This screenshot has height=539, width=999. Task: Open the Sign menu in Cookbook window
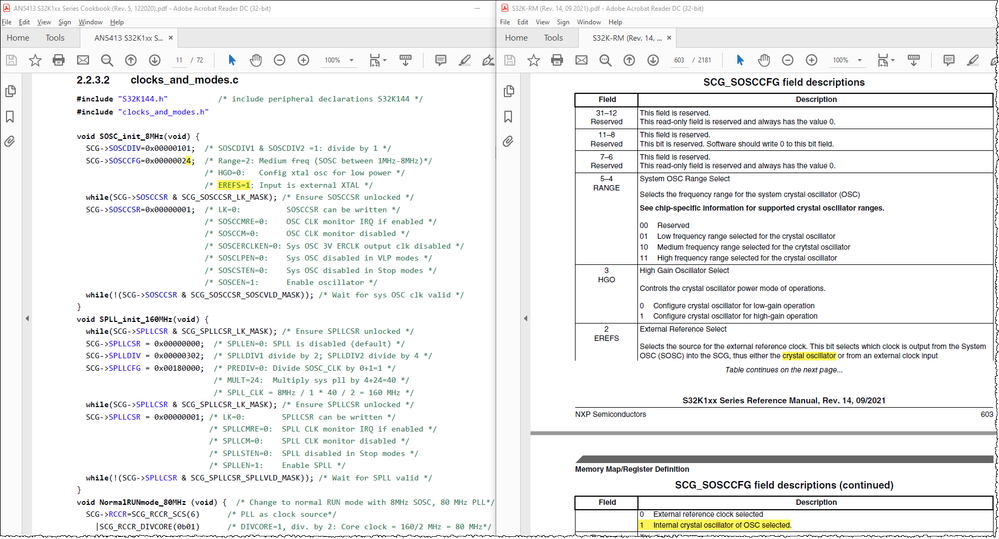pyautogui.click(x=65, y=22)
